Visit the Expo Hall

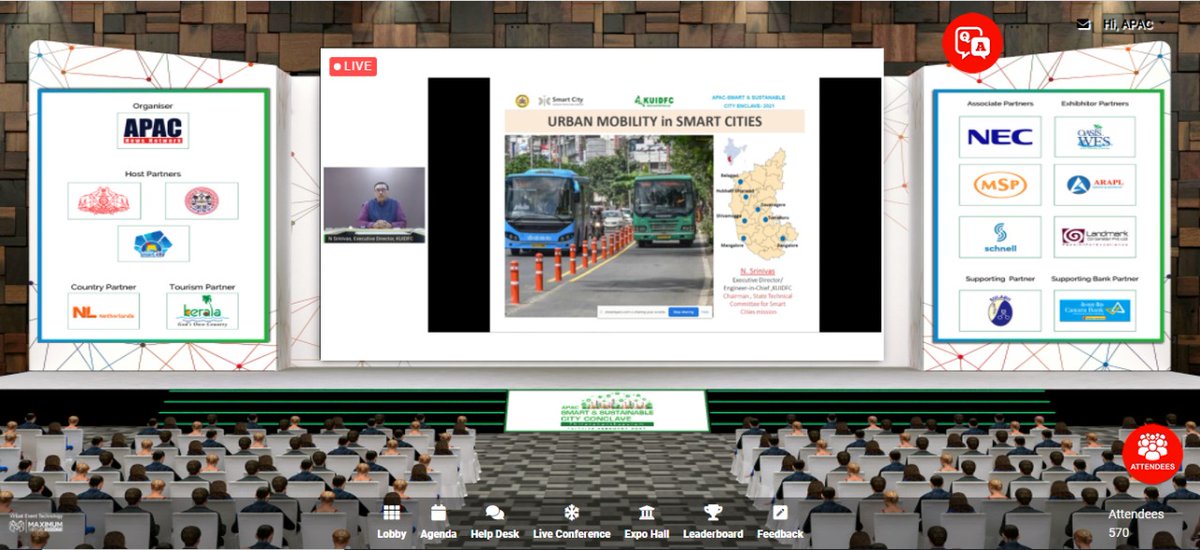tap(646, 522)
